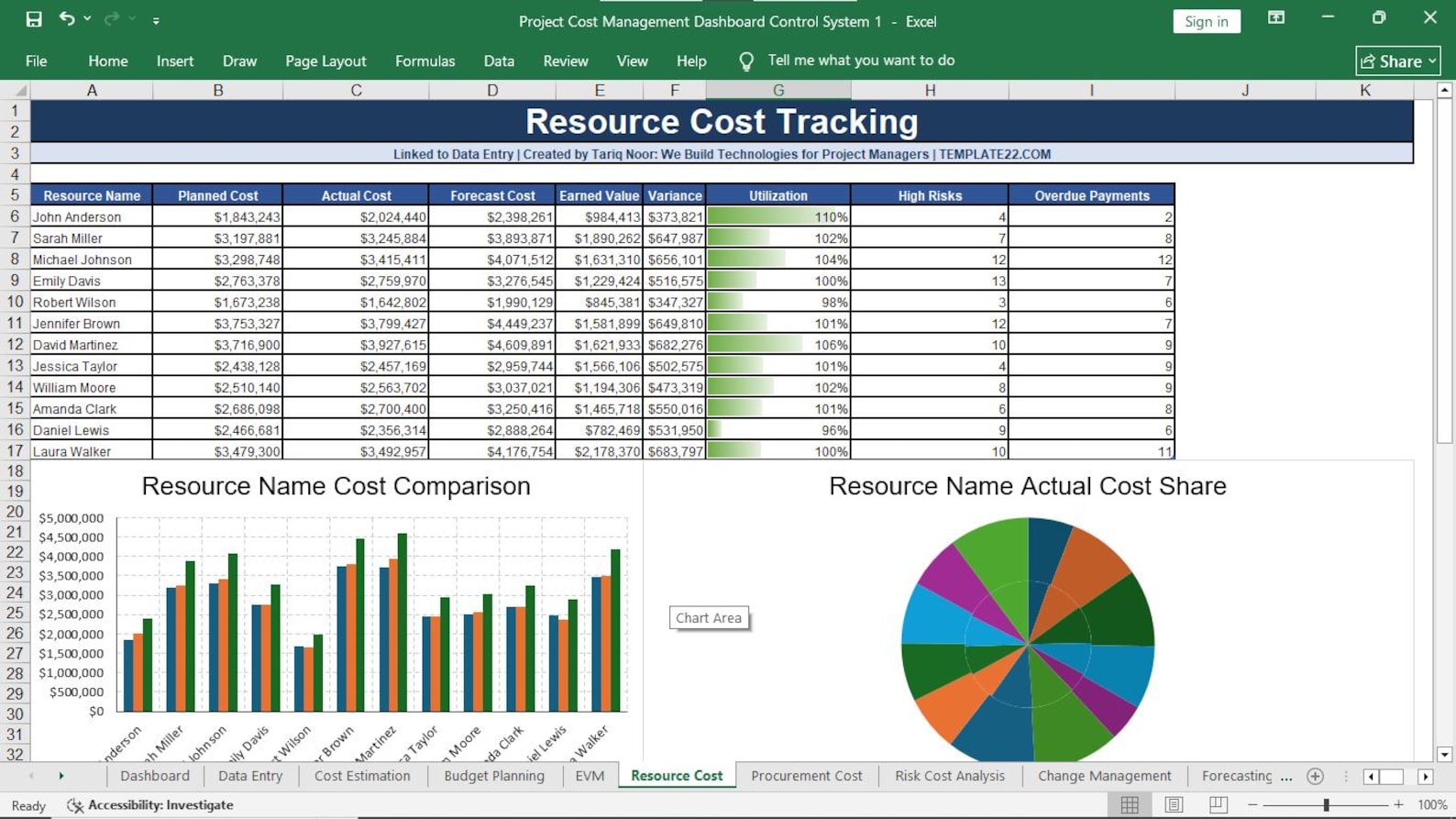Open Ribbon Display Options icon
Screen dimensions: 1456x819
pyautogui.click(x=1275, y=17)
